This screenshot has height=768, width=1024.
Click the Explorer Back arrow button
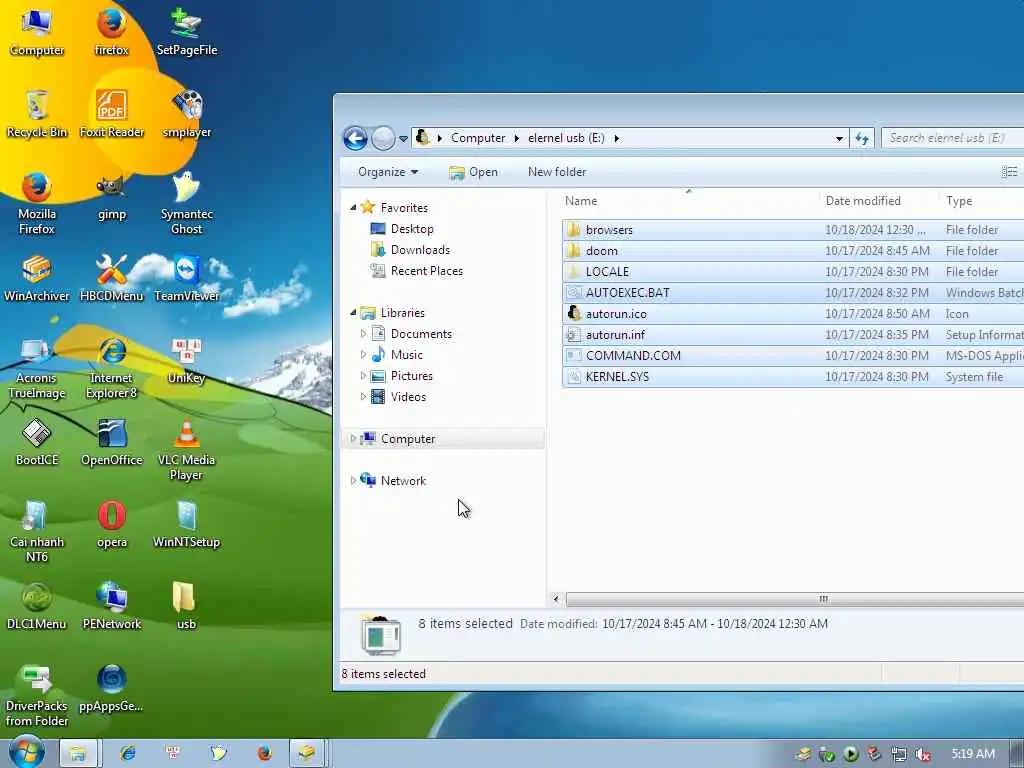coord(355,138)
